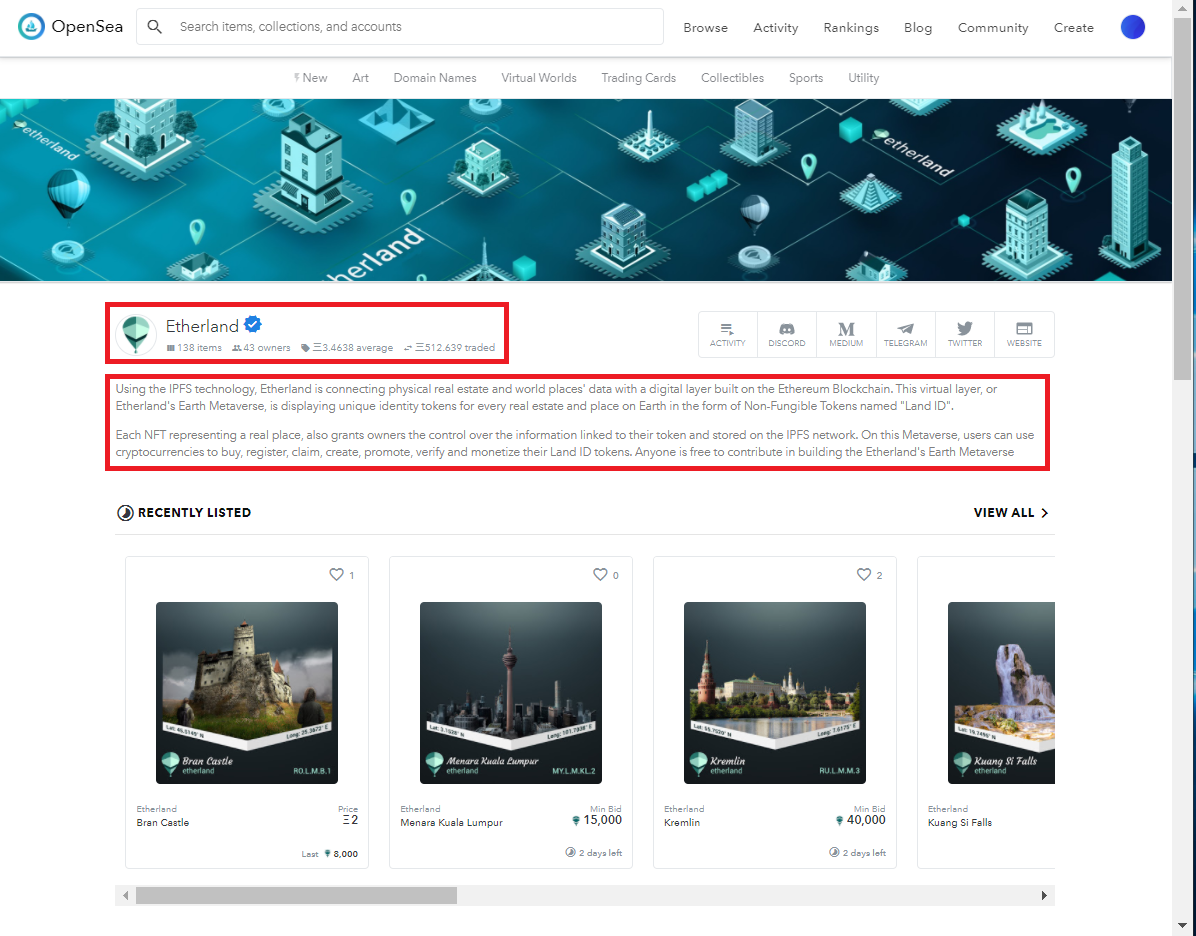1196x936 pixels.
Task: Open the Telegram link icon
Action: pos(905,334)
